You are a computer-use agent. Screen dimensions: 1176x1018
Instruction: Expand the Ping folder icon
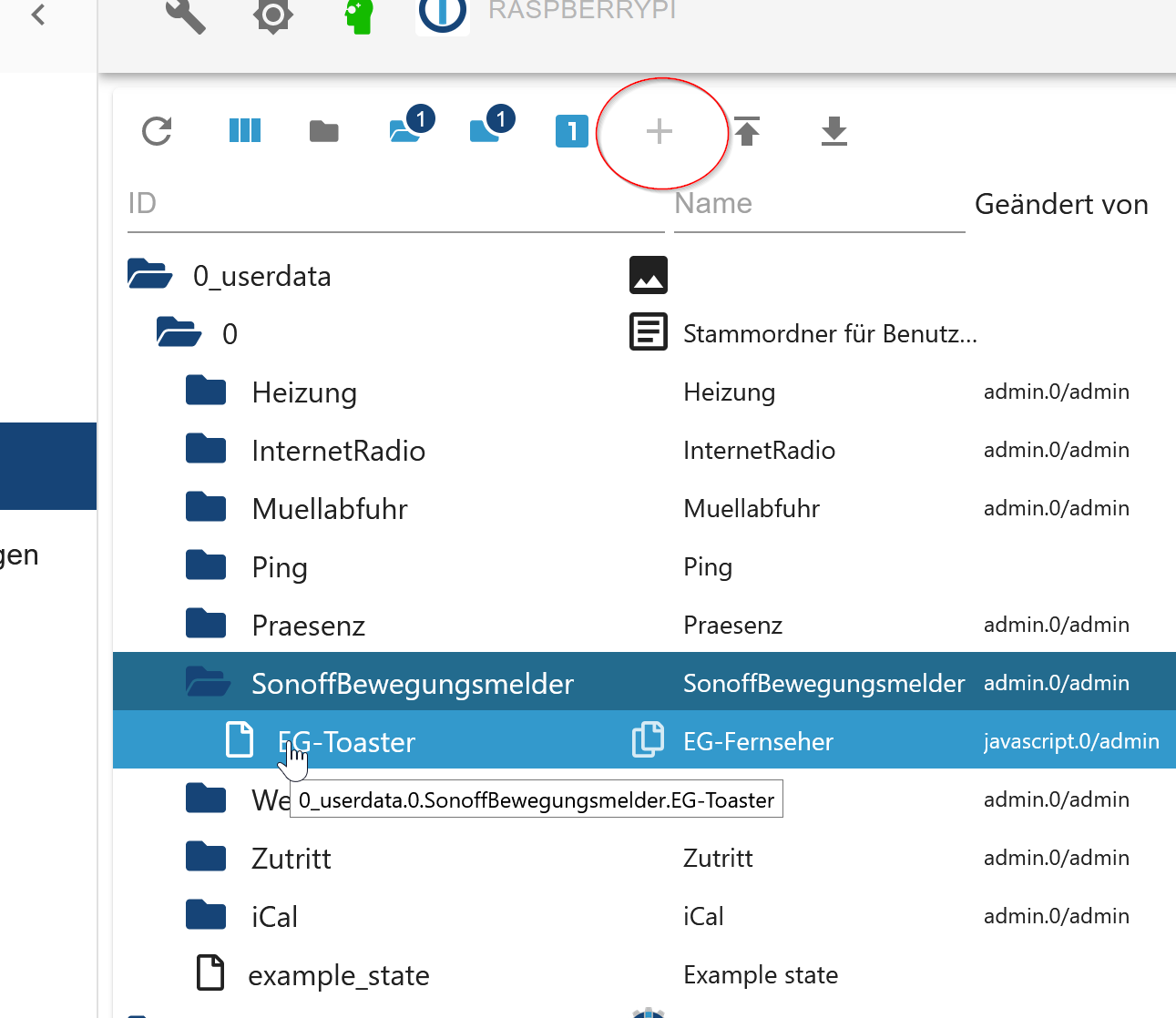(206, 565)
